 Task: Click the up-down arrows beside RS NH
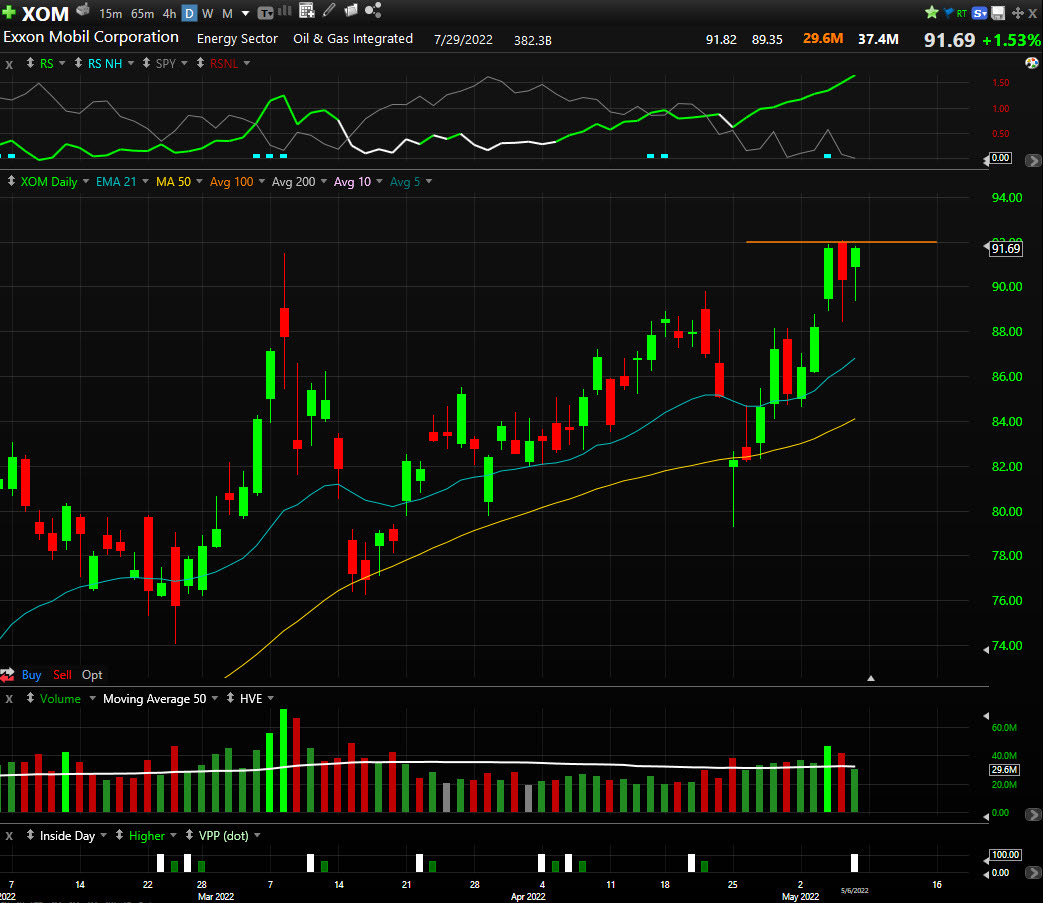[x=78, y=63]
